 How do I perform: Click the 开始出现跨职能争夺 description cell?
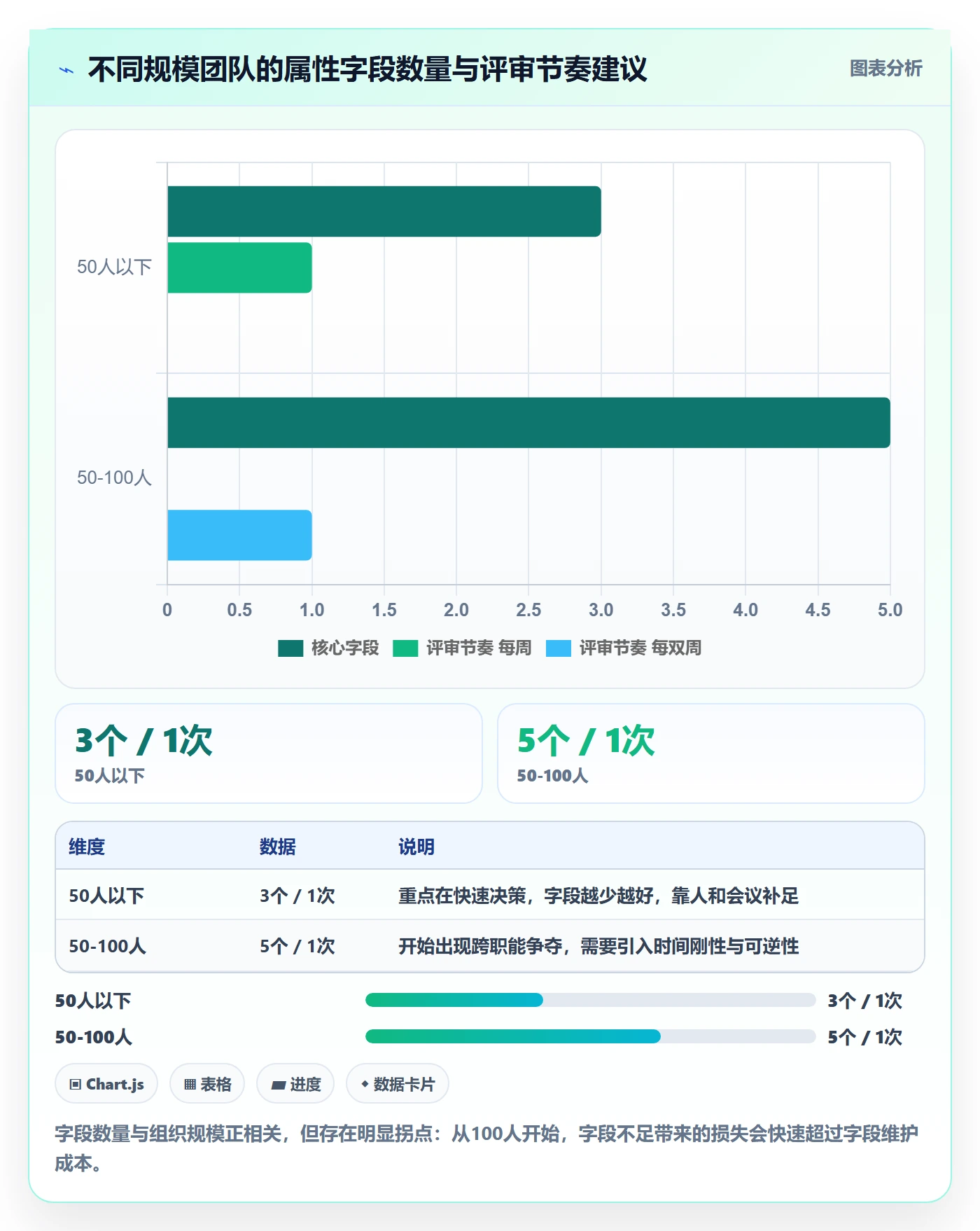click(598, 946)
